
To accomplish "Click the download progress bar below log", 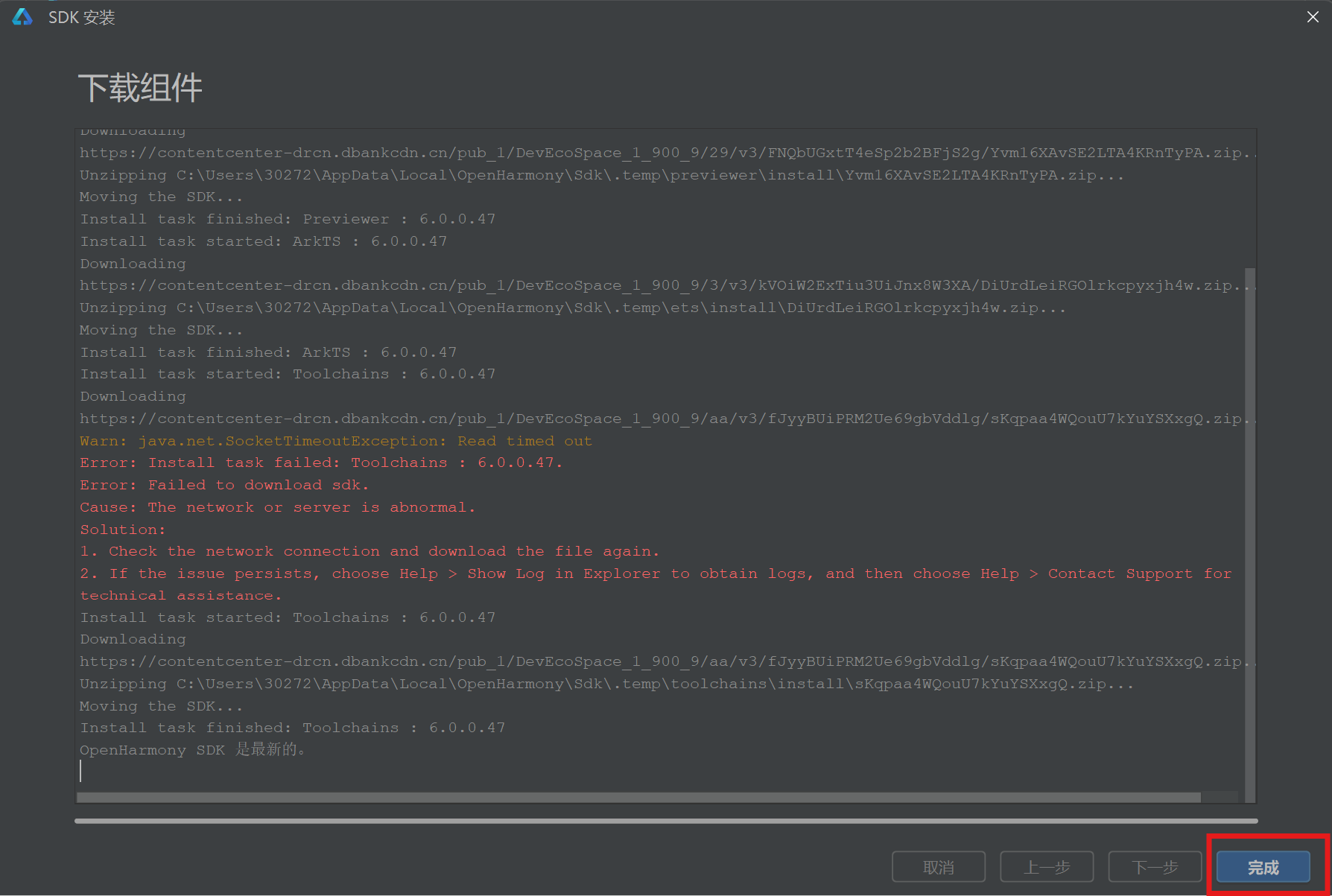I will [x=665, y=821].
